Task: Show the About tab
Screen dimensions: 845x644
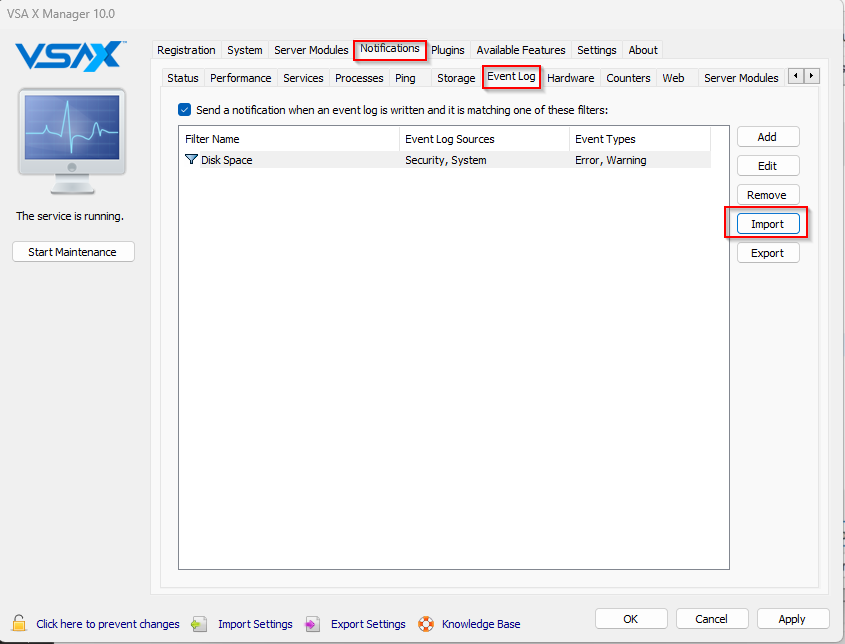Action: click(x=643, y=50)
